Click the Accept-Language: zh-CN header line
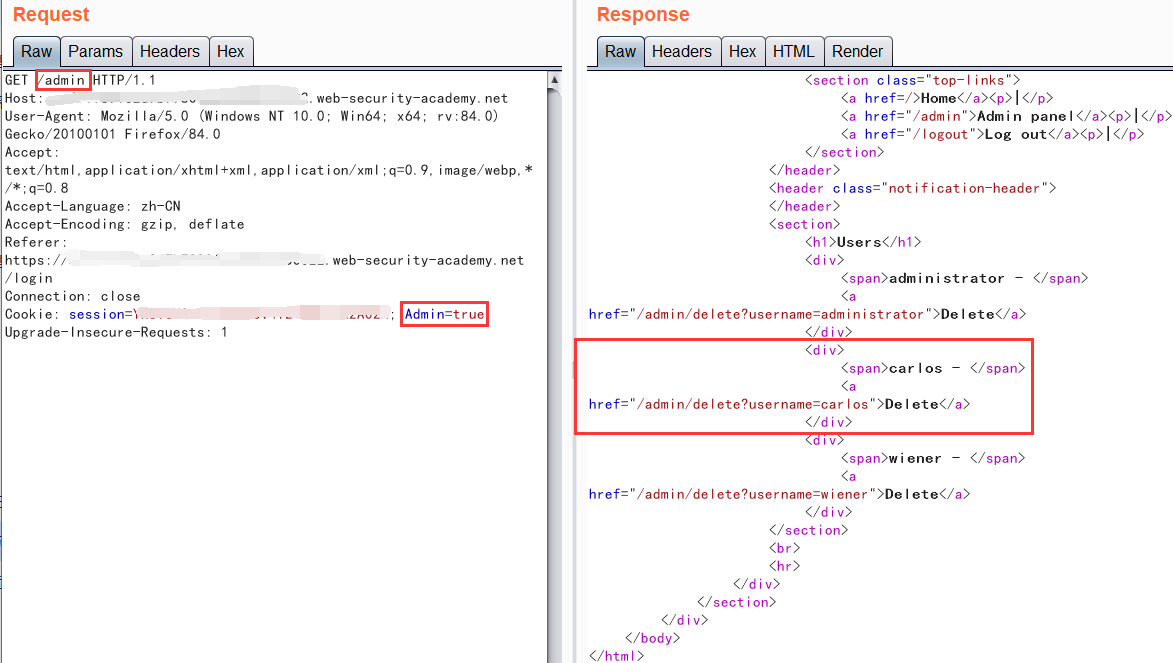The width and height of the screenshot is (1173, 663). [x=92, y=206]
